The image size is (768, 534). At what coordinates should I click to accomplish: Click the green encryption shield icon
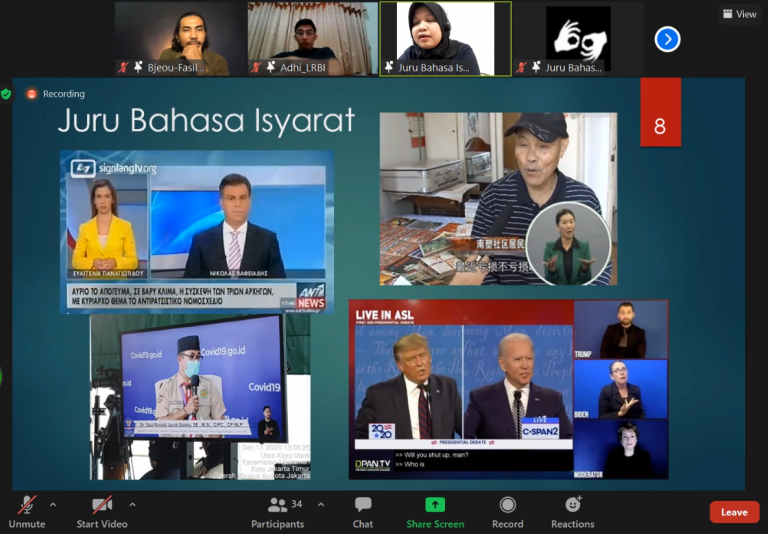pyautogui.click(x=6, y=94)
